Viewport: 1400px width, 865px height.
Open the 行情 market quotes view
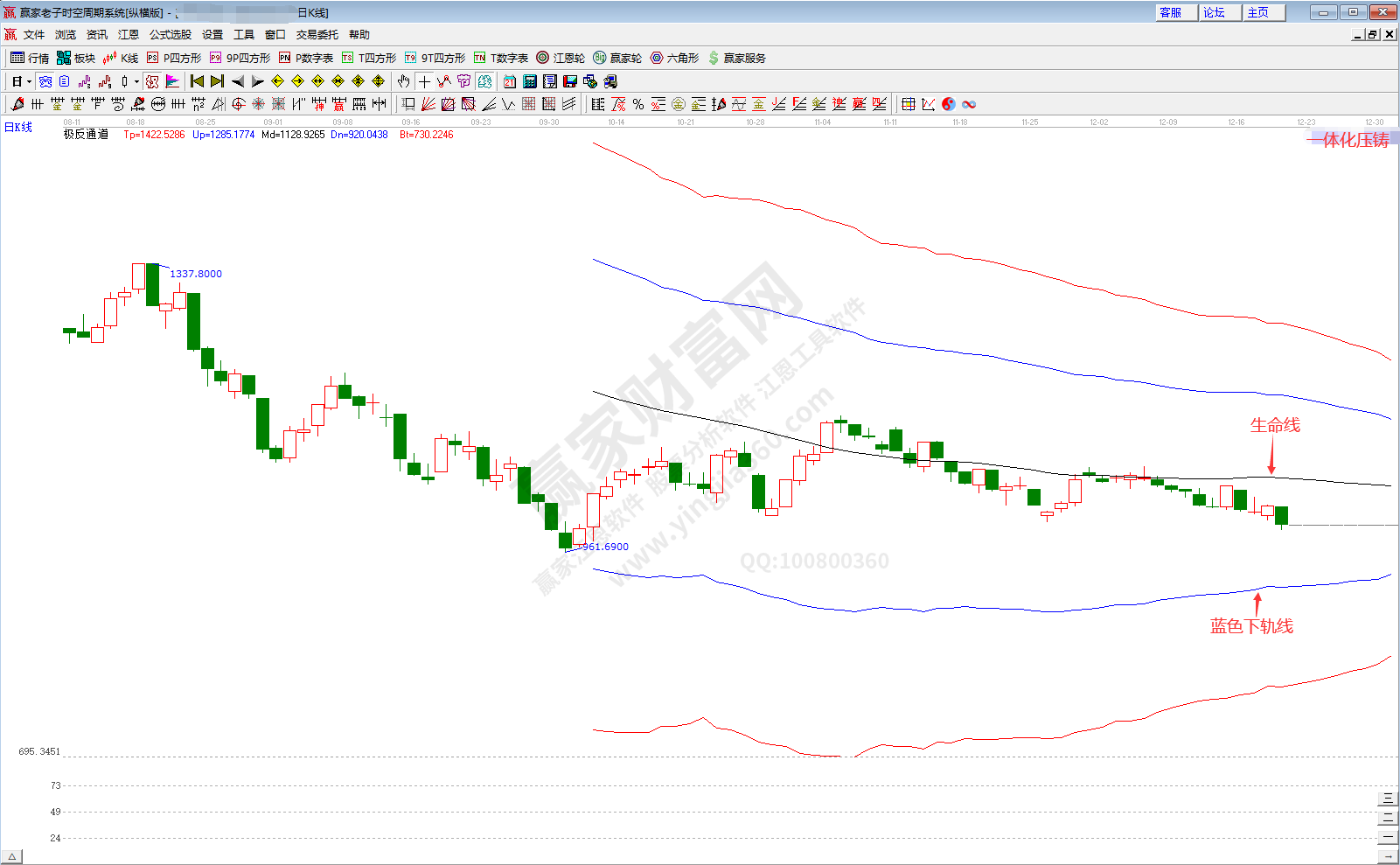pos(30,58)
